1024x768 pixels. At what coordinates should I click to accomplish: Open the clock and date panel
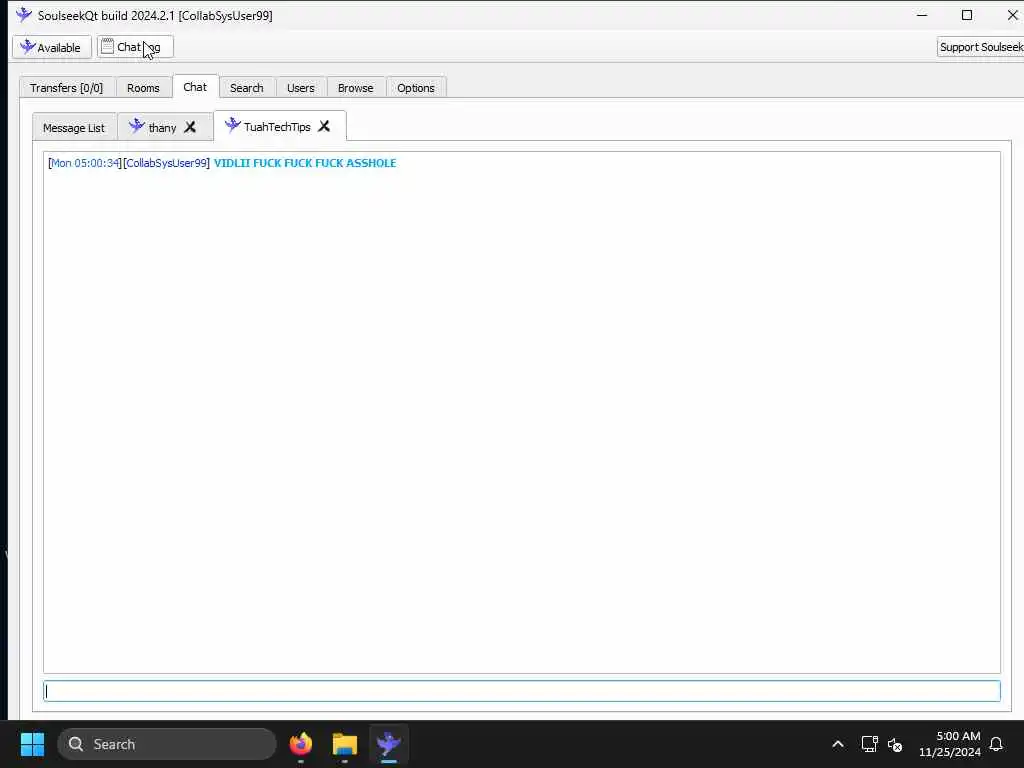point(950,744)
